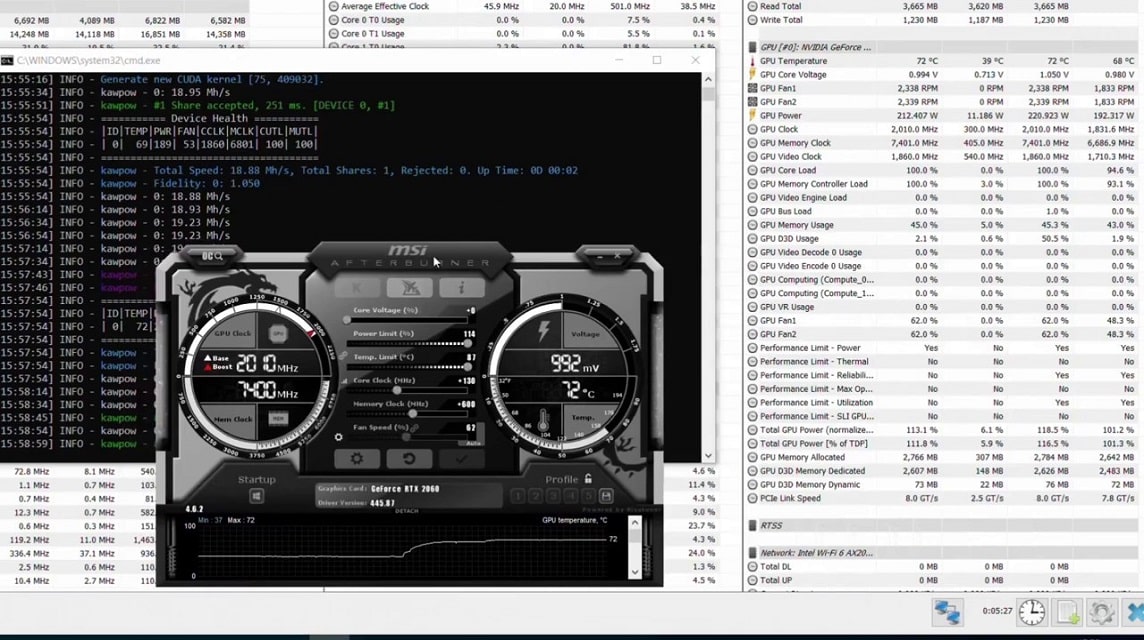Click the thermometer icon beside GPU Temperature
The height and width of the screenshot is (640, 1144).
click(x=752, y=61)
